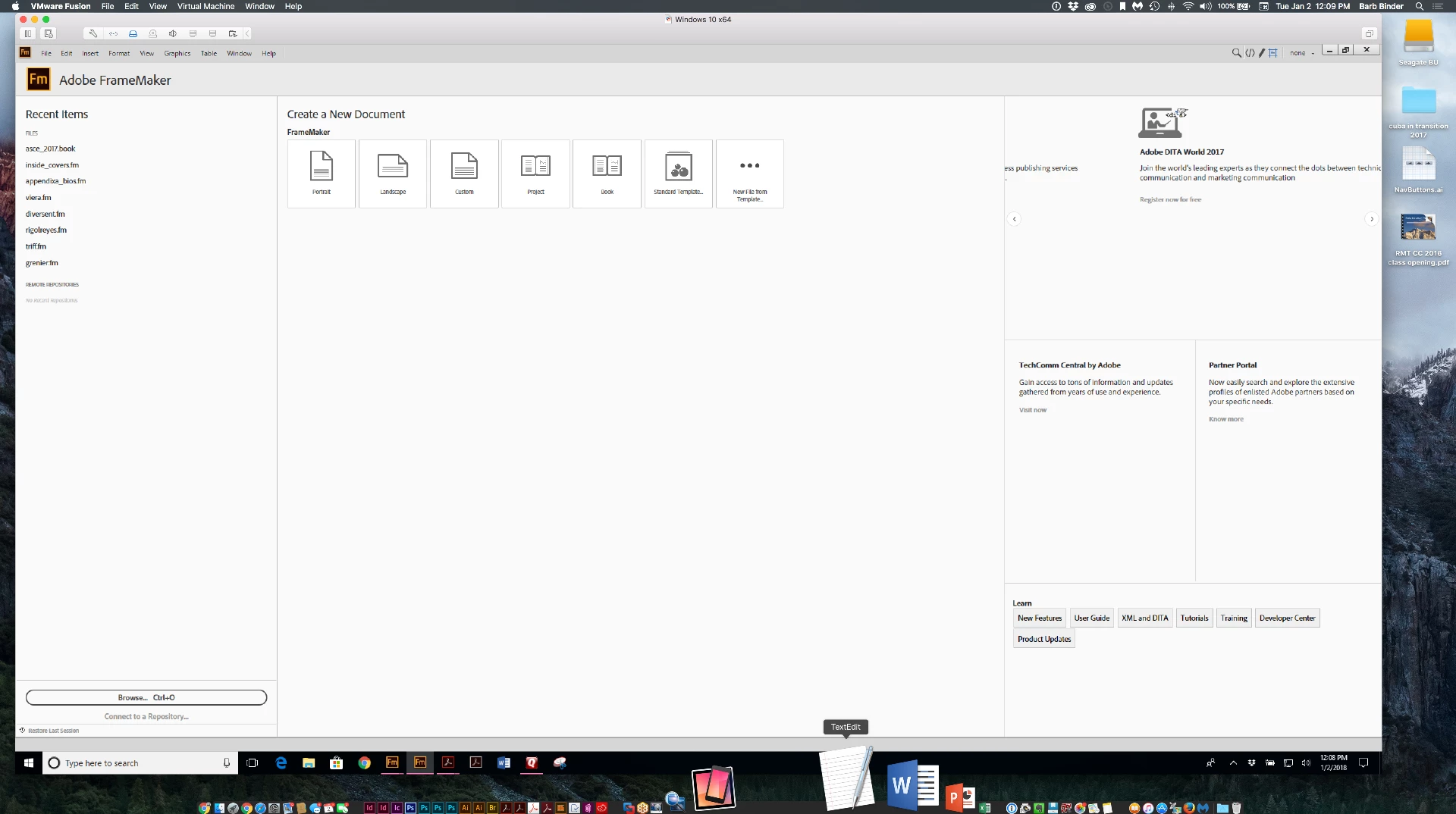Open File Explorer from taskbar
The width and height of the screenshot is (1456, 814).
[x=309, y=763]
